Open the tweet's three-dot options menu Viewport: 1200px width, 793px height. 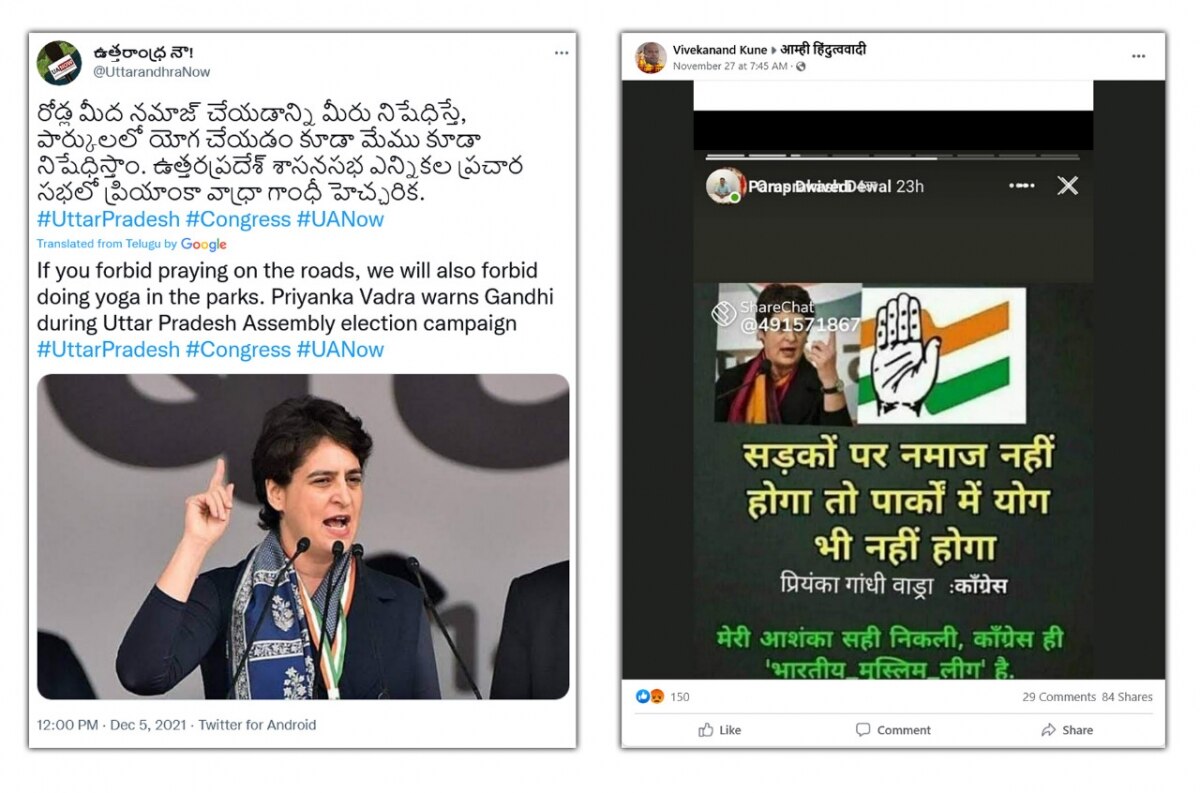(562, 51)
